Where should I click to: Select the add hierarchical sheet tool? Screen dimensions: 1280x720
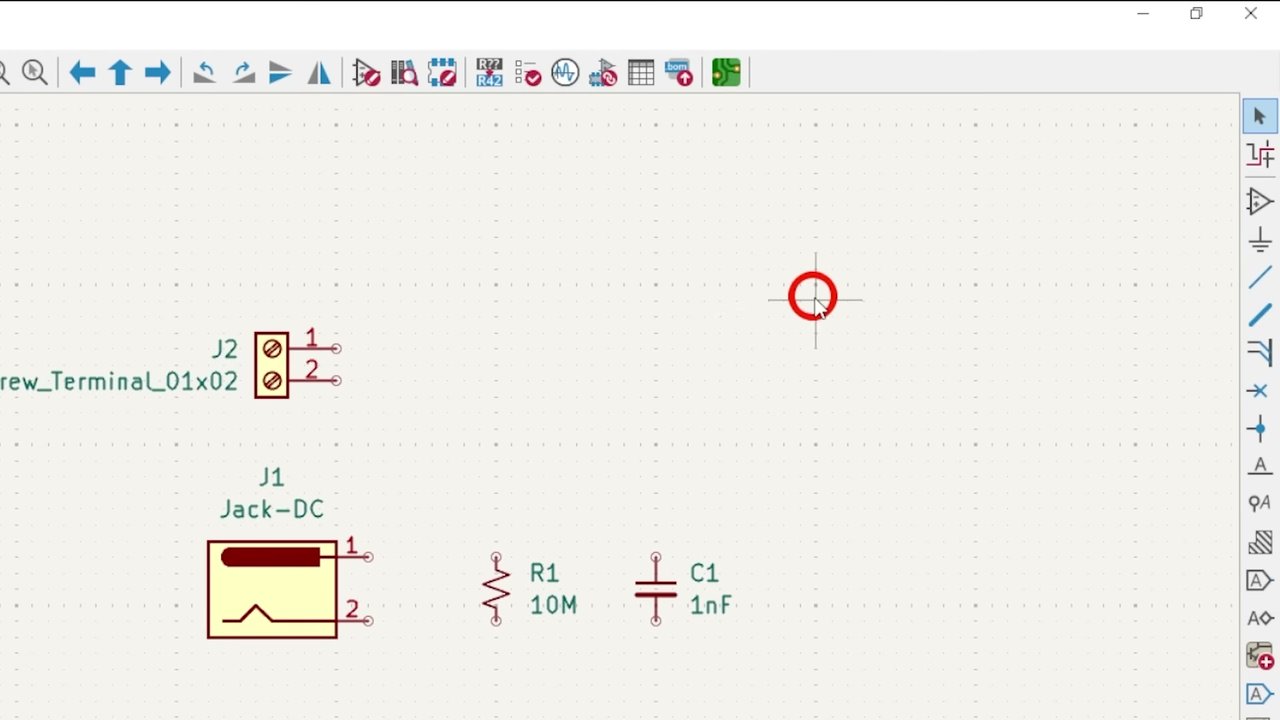point(1259,656)
